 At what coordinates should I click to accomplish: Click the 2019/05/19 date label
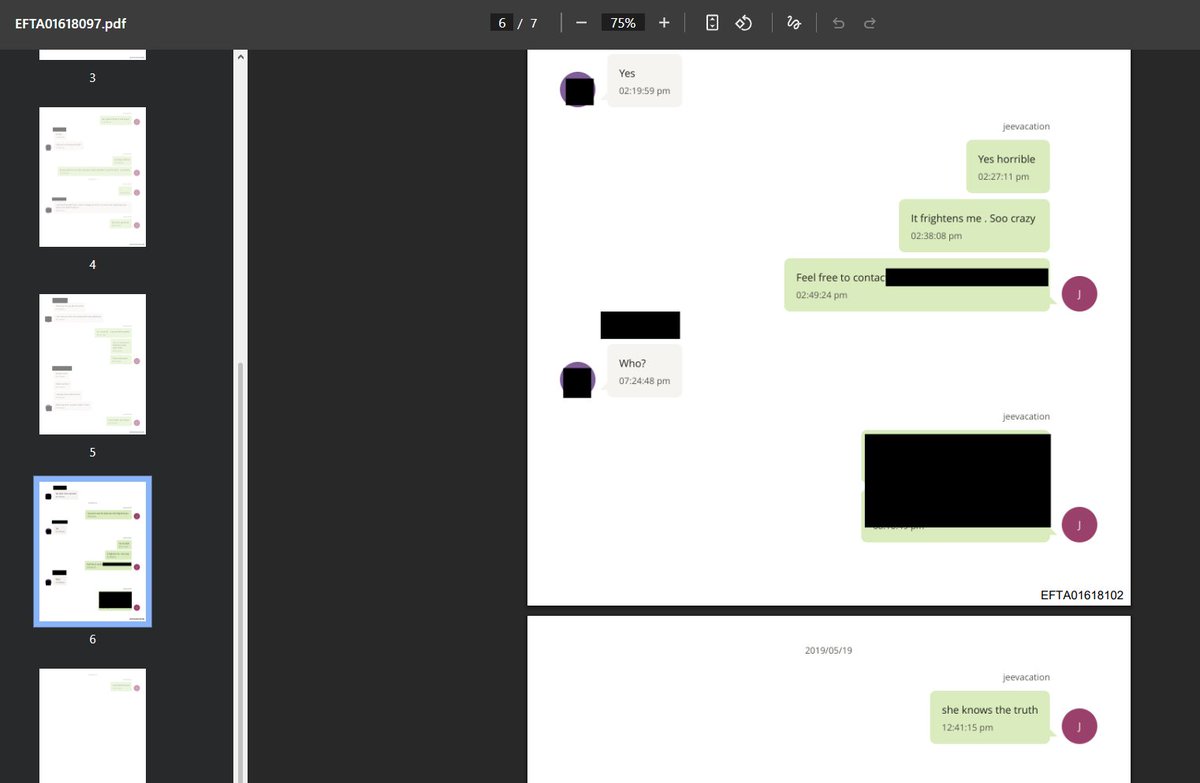pos(828,650)
